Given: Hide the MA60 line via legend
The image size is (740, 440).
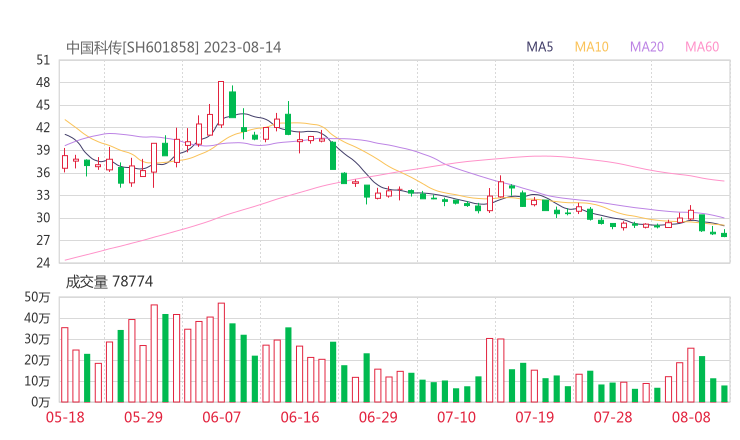Looking at the screenshot, I should pos(702,47).
